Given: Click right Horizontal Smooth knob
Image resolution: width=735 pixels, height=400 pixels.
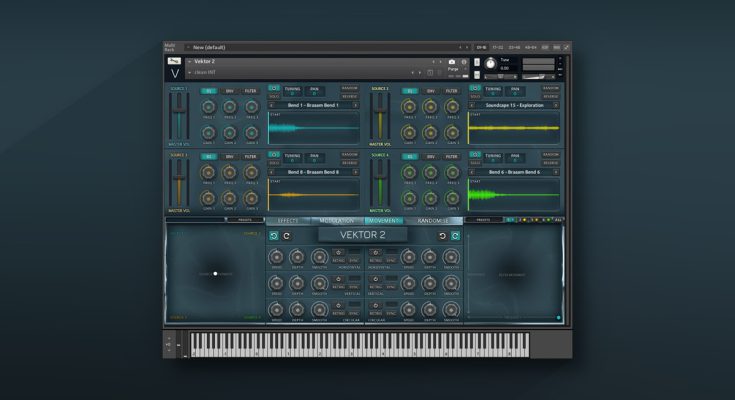Looking at the screenshot, I should (x=451, y=257).
